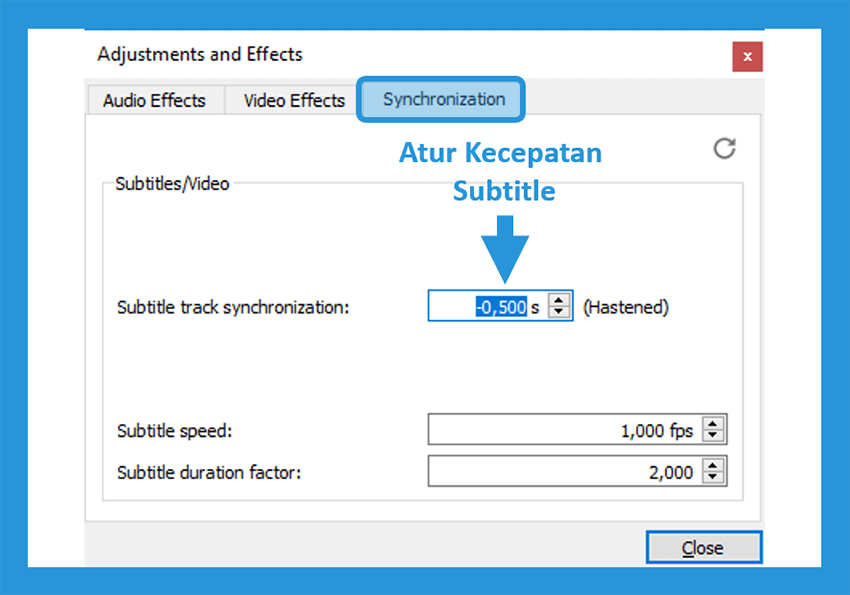The height and width of the screenshot is (595, 850).
Task: Click the "(Hastened)" status text
Action: (626, 307)
